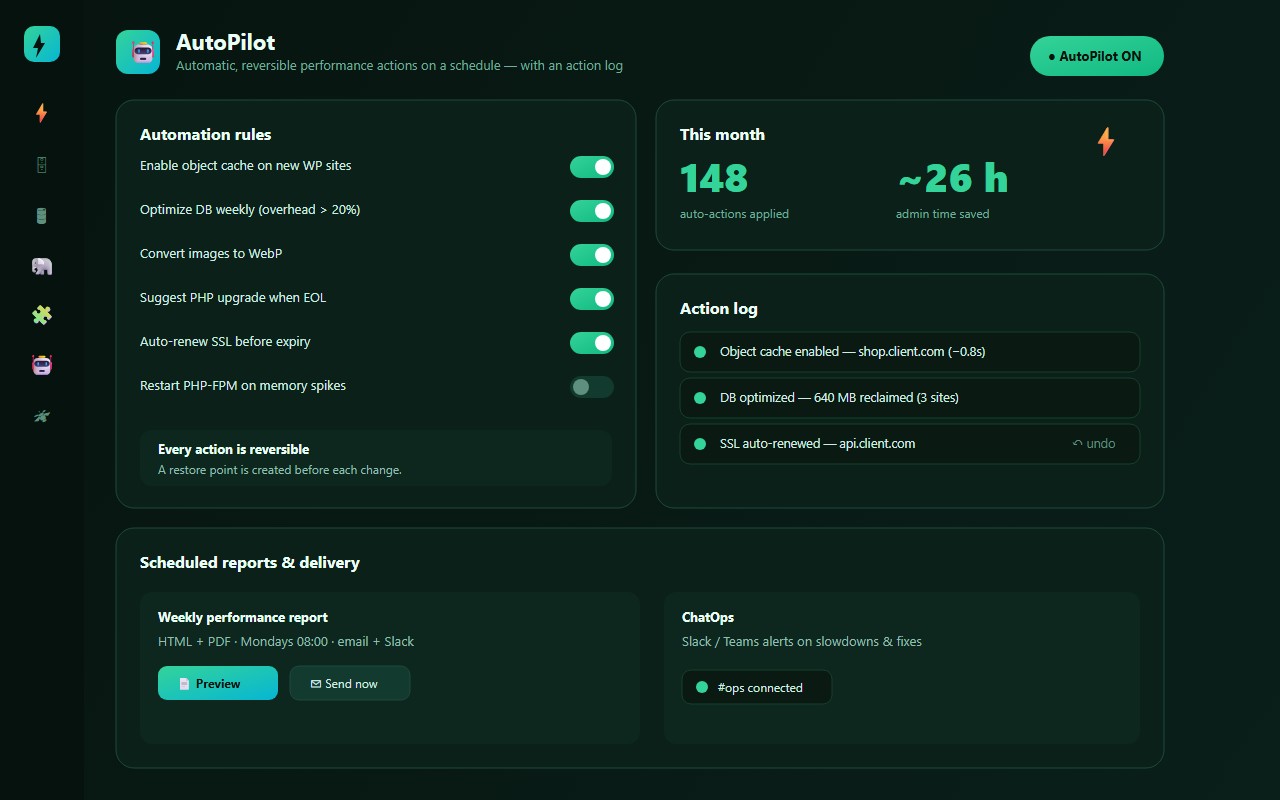
Task: Click the ~26 h time saved figure
Action: (953, 178)
